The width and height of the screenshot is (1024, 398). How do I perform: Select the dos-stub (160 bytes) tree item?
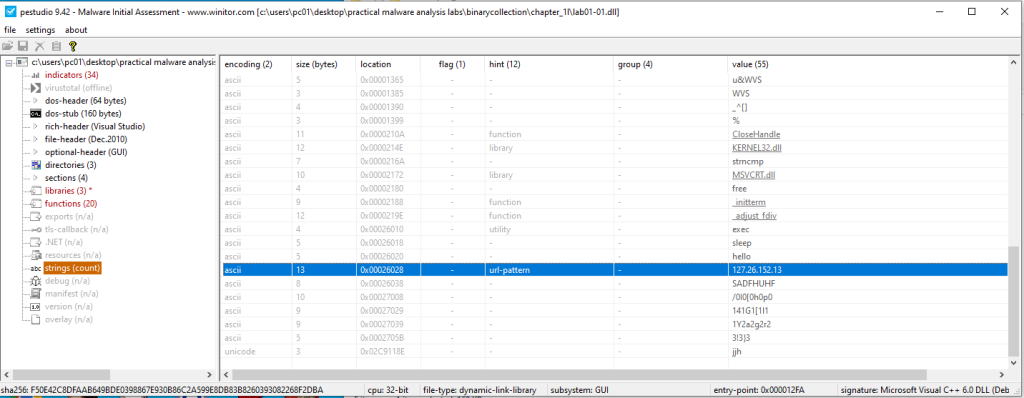pyautogui.click(x=83, y=114)
